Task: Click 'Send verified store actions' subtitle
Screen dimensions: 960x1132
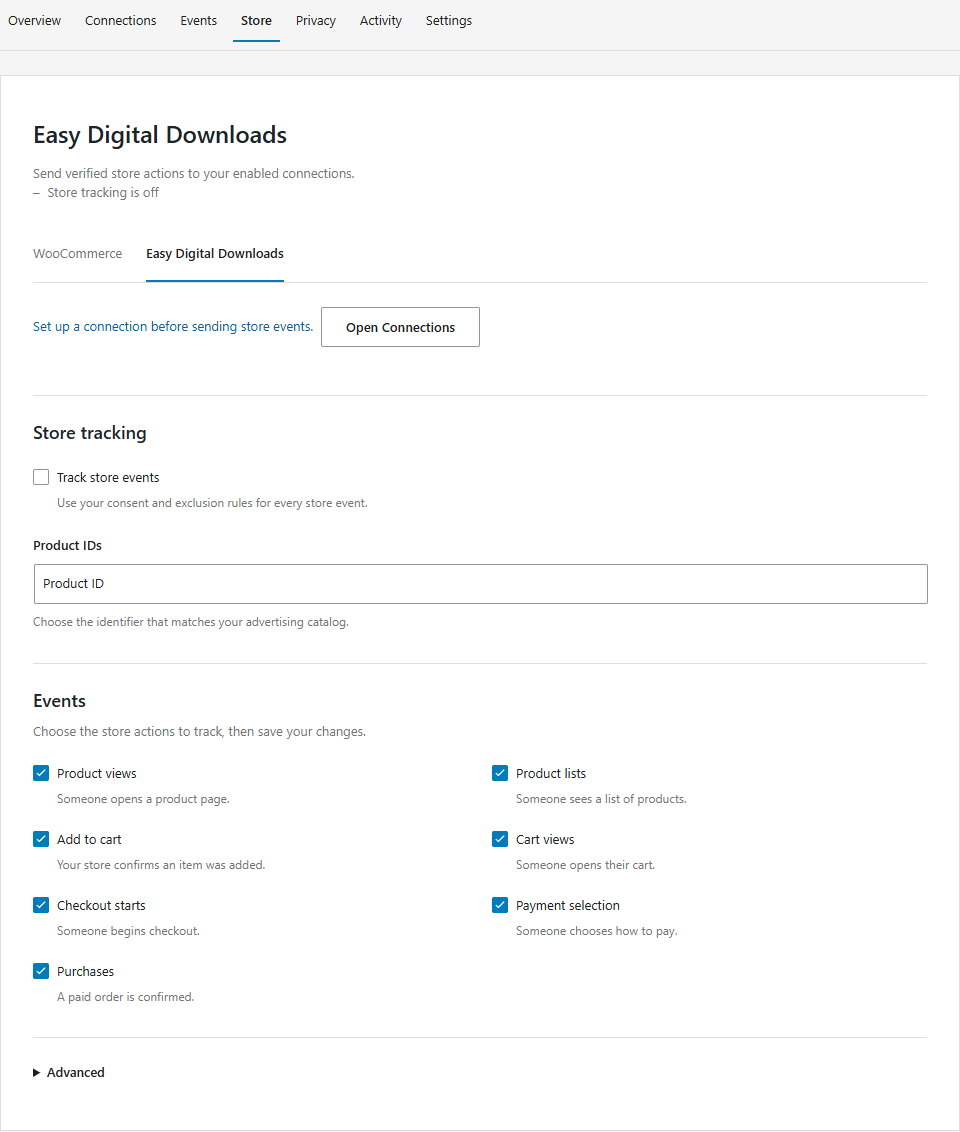Action: pos(193,173)
